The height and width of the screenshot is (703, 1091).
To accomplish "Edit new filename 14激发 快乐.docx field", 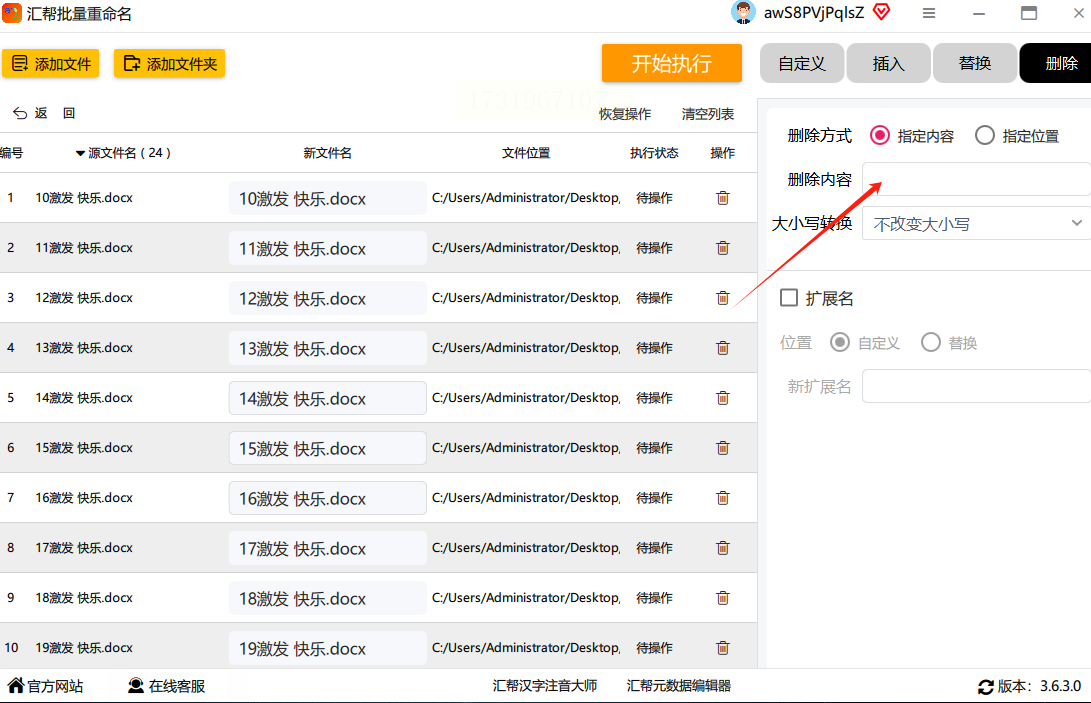I will [328, 398].
